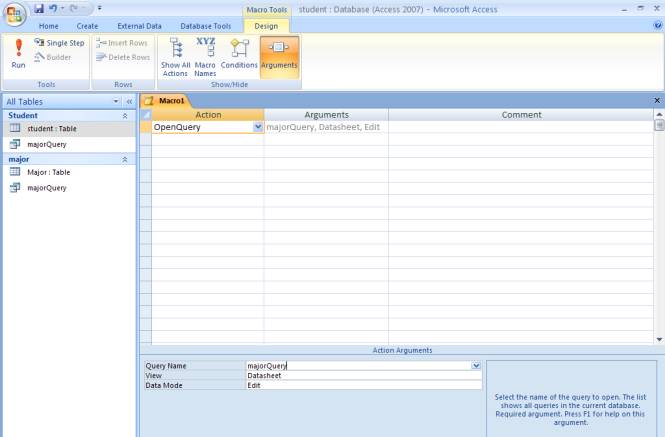Image resolution: width=665 pixels, height=437 pixels.
Task: Click Insert Rows
Action: 122,43
